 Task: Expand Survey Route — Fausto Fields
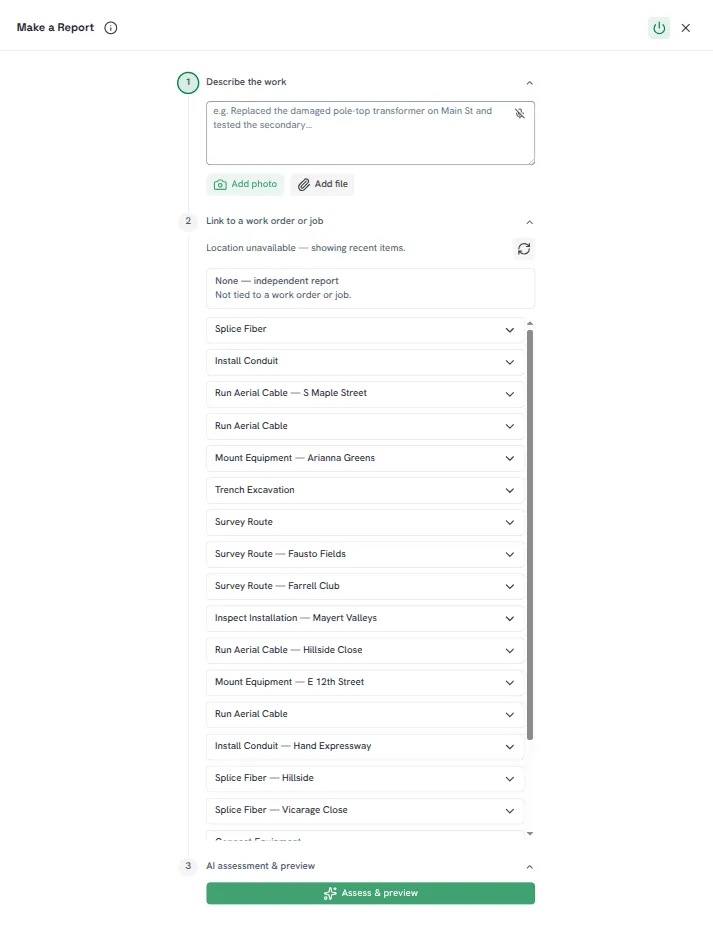tap(365, 554)
